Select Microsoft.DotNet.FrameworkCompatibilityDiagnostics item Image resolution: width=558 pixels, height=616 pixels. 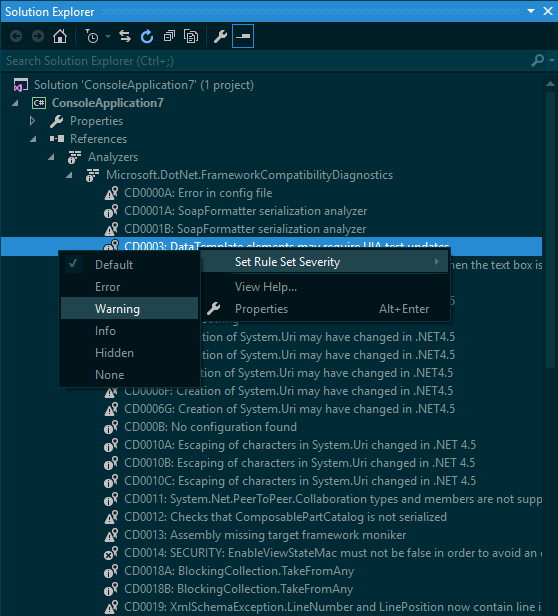(x=249, y=175)
